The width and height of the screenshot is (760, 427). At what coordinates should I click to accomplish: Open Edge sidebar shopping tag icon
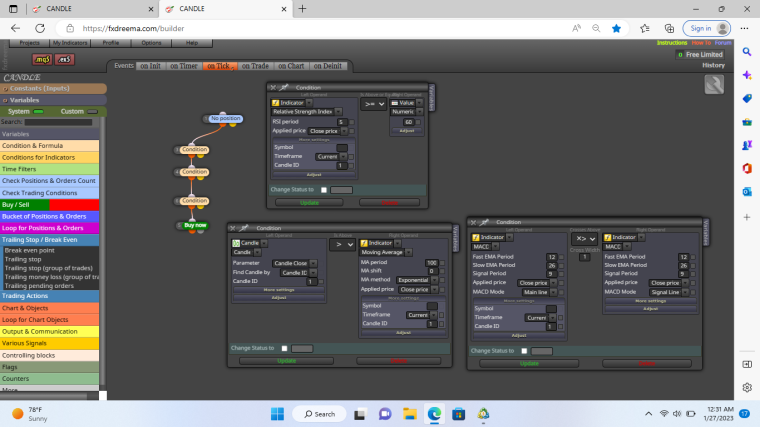coord(747,98)
